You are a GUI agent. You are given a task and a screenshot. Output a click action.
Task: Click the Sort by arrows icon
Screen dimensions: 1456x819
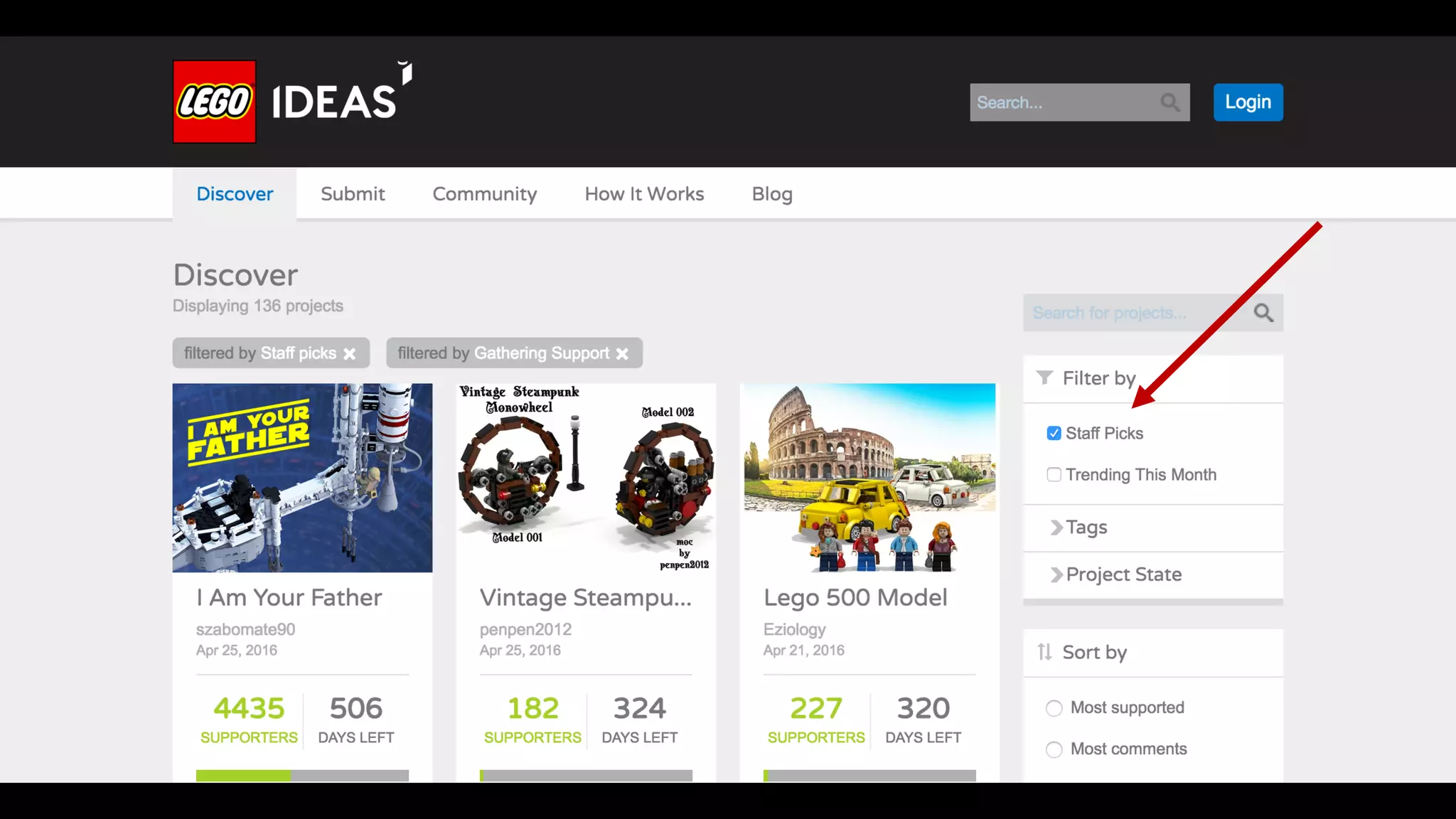(1044, 652)
